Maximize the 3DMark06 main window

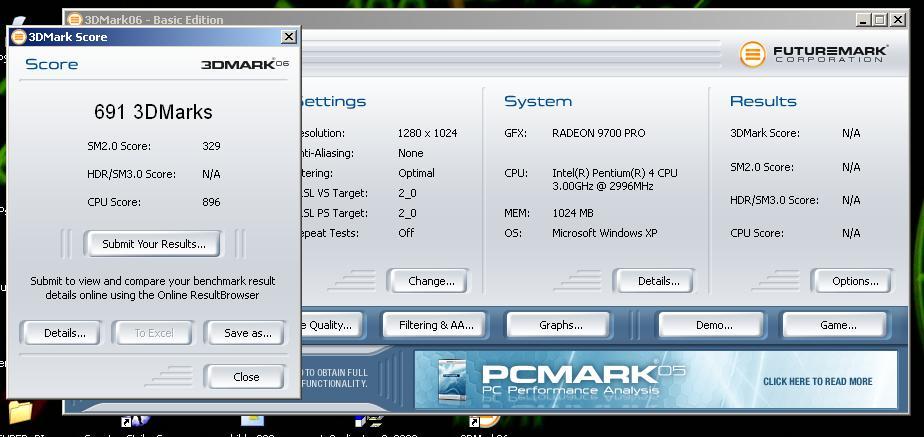click(880, 19)
